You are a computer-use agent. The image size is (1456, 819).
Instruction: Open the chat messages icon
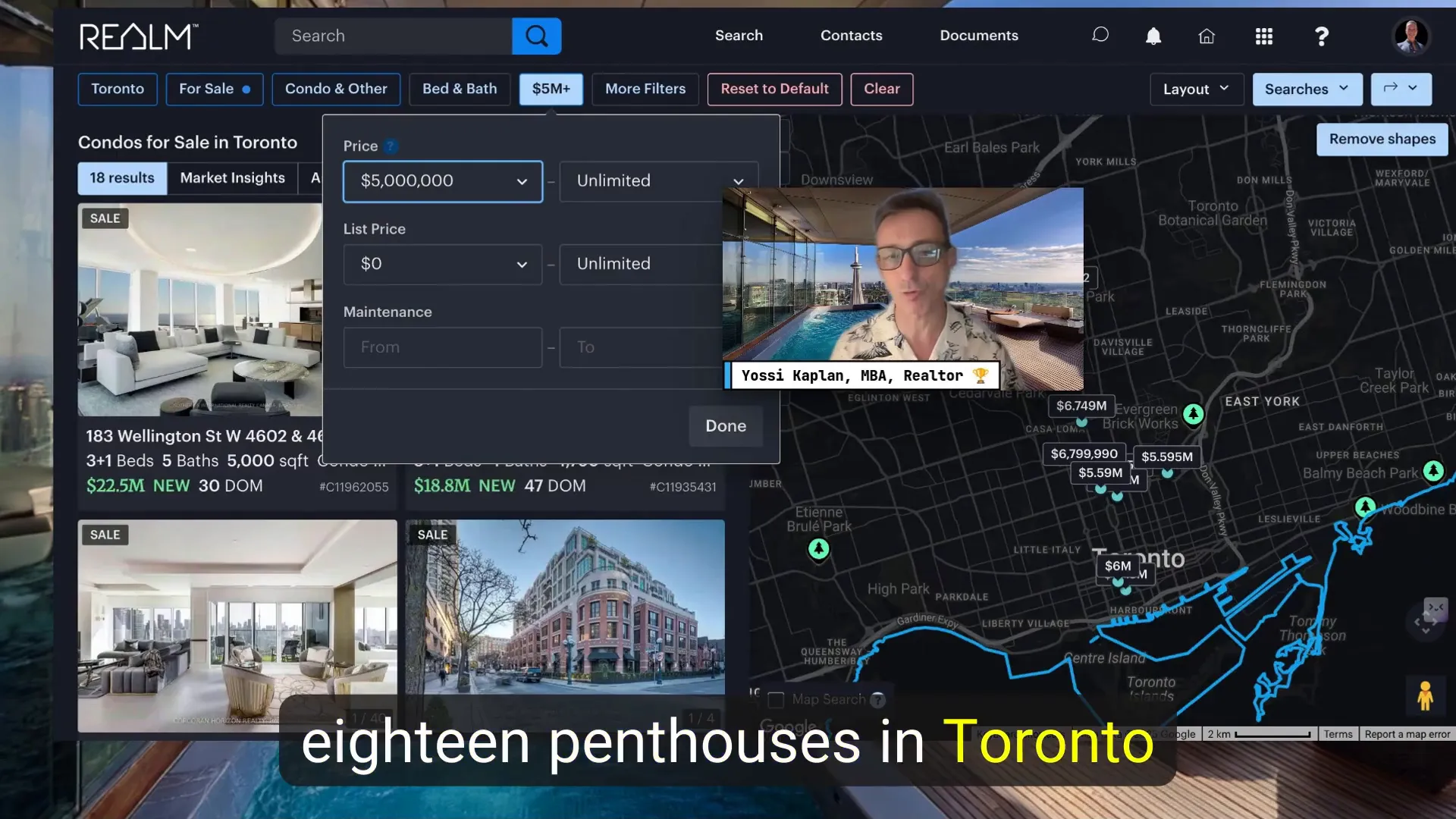point(1100,35)
